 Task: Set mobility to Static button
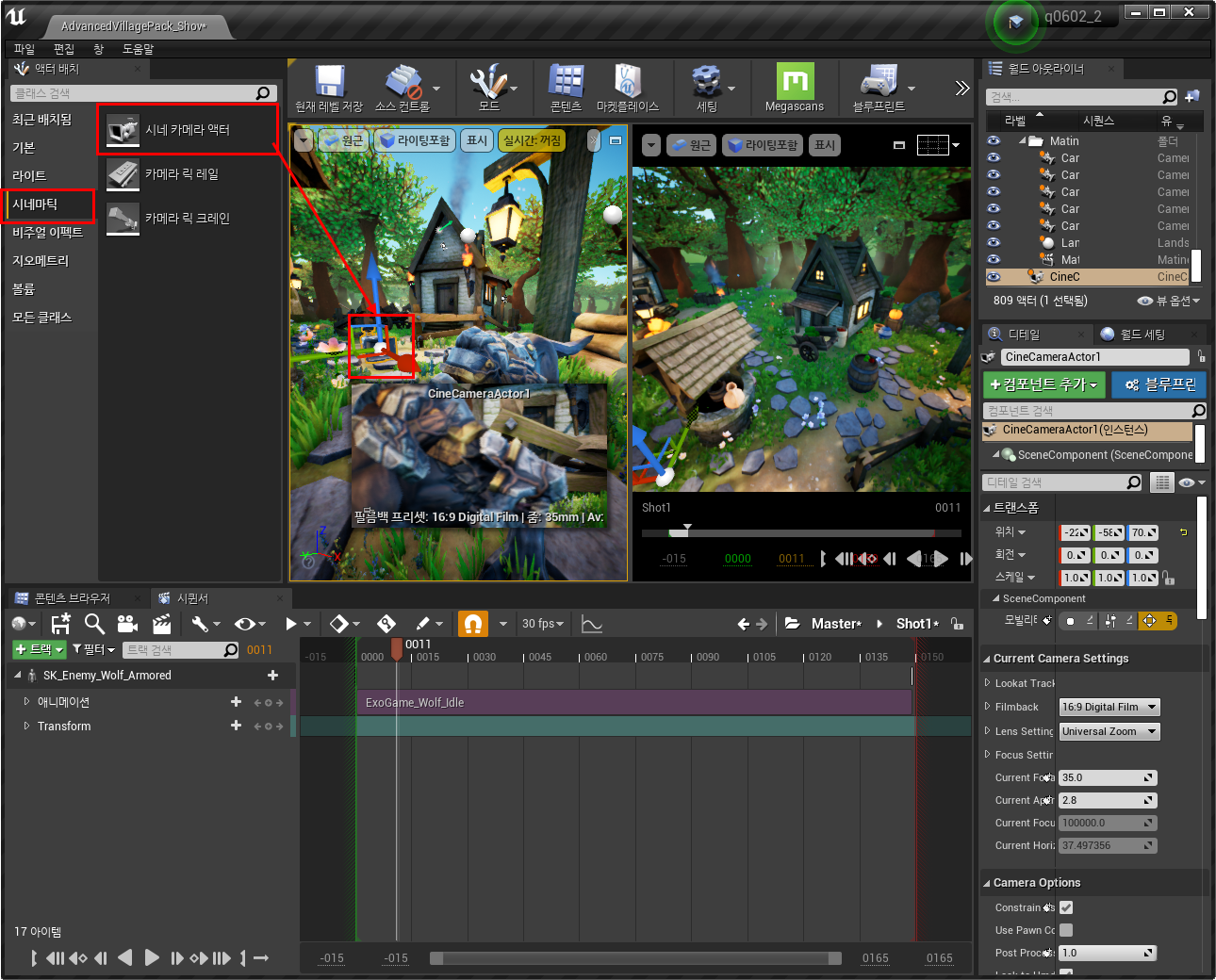pyautogui.click(x=1079, y=620)
